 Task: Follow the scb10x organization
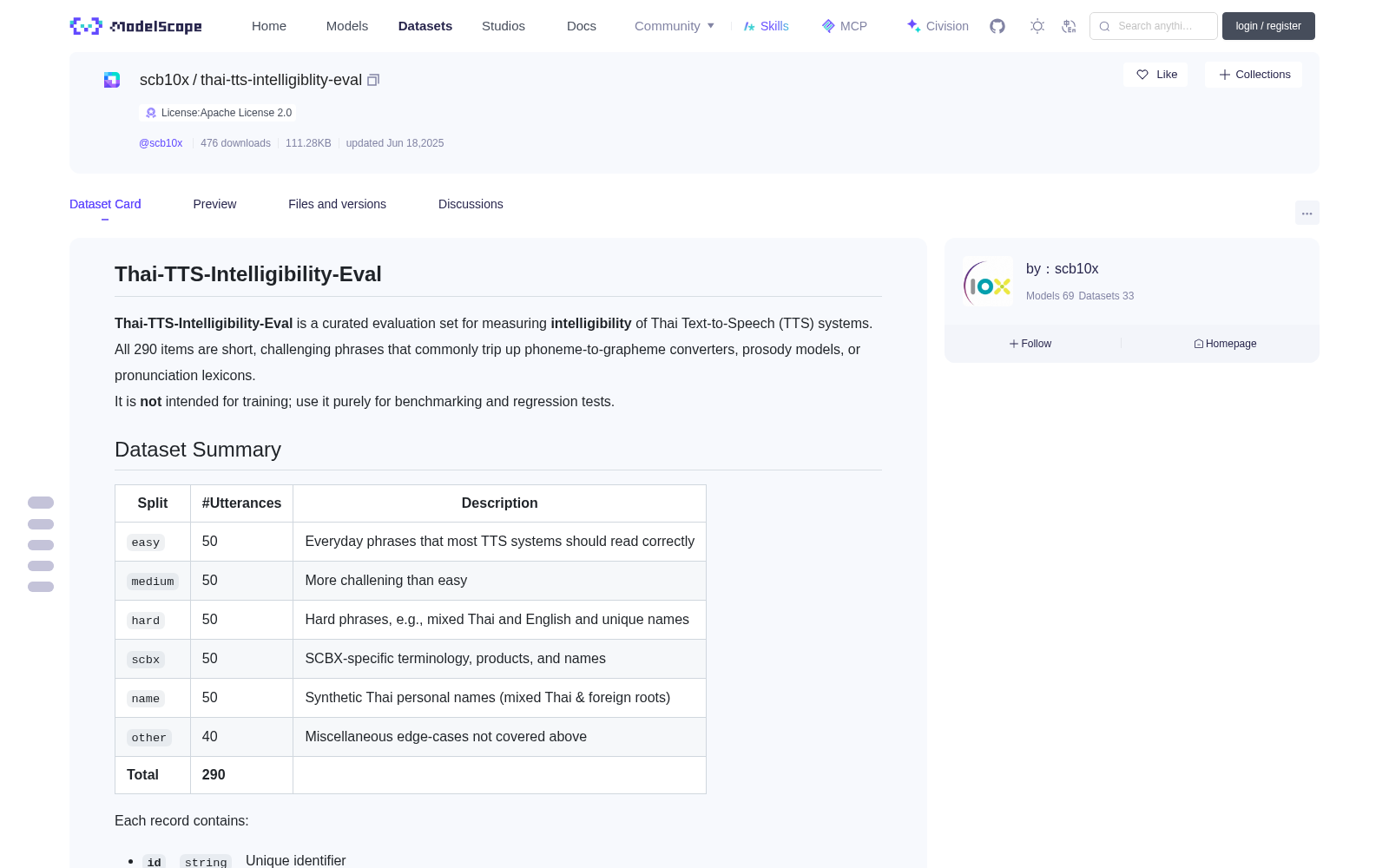[x=1030, y=344]
